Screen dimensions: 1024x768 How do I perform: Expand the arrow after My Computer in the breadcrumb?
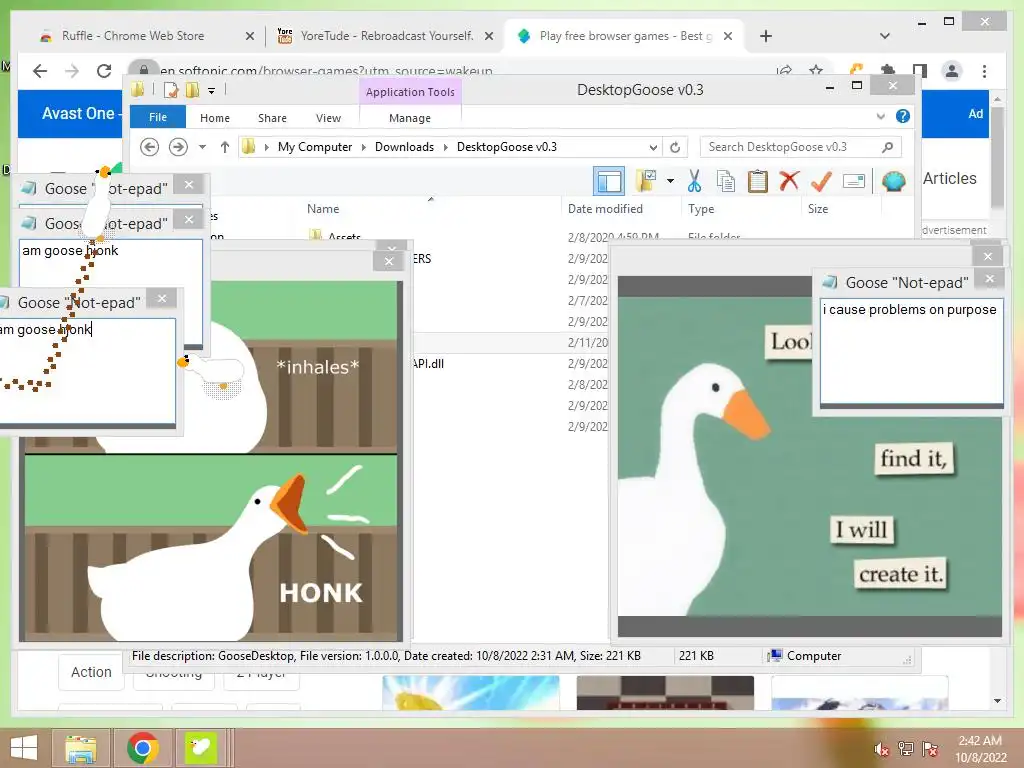[x=364, y=147]
